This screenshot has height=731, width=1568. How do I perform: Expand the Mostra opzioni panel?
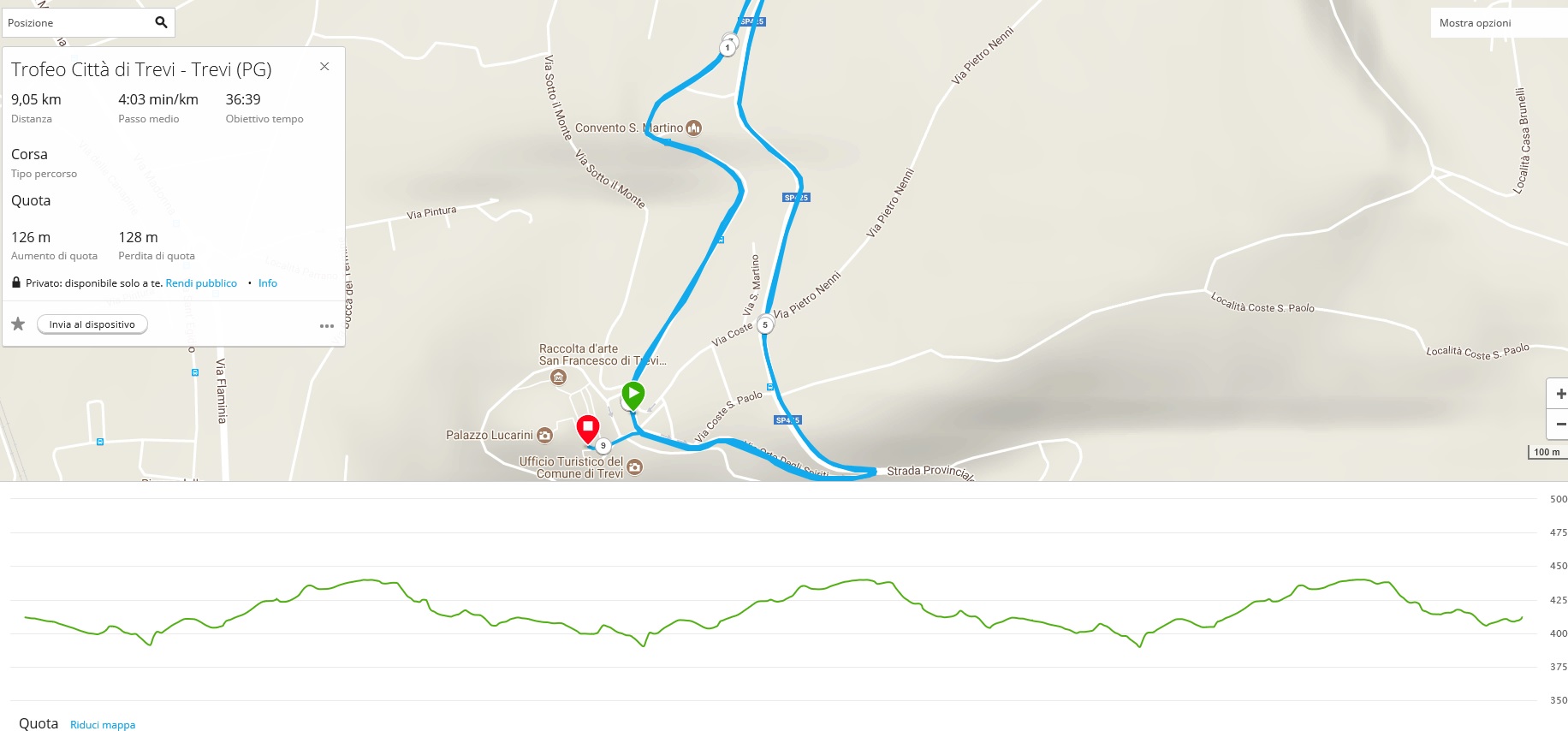tap(1499, 23)
